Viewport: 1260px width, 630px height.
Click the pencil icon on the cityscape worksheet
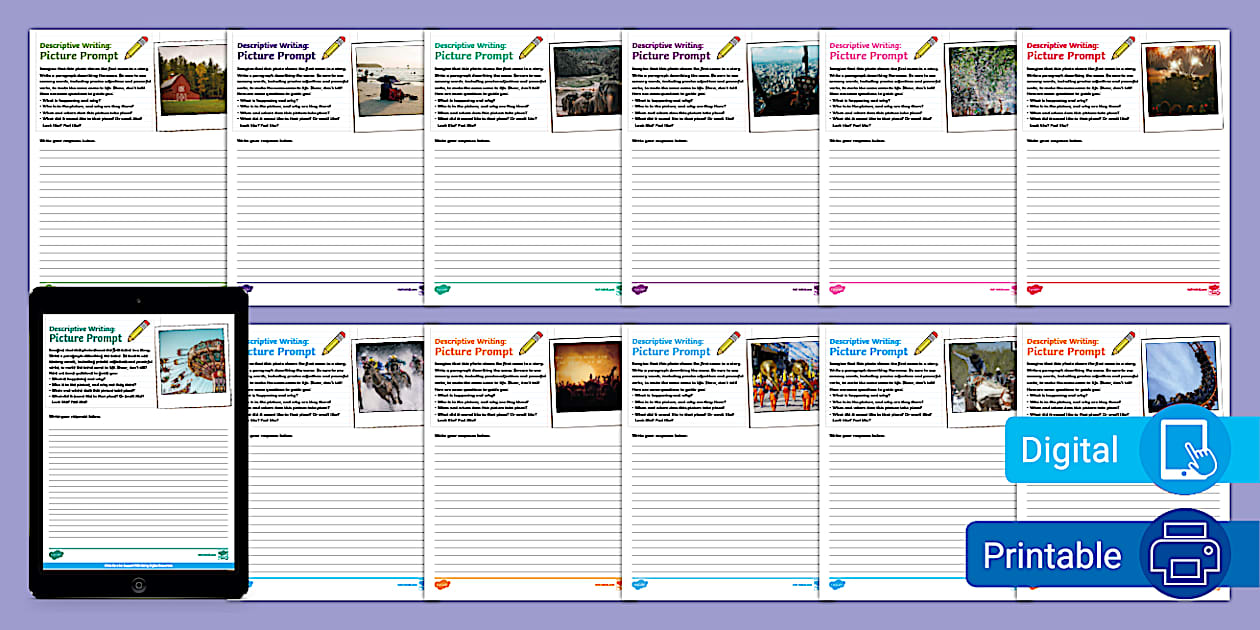click(x=728, y=48)
